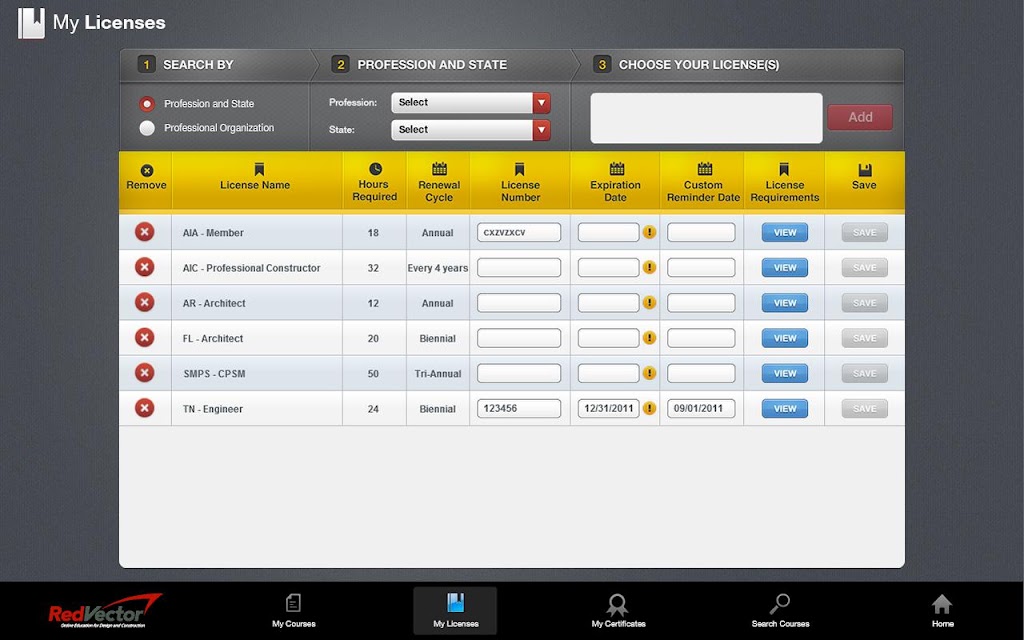
Task: Click the My Licenses book icon in header
Action: click(x=31, y=23)
